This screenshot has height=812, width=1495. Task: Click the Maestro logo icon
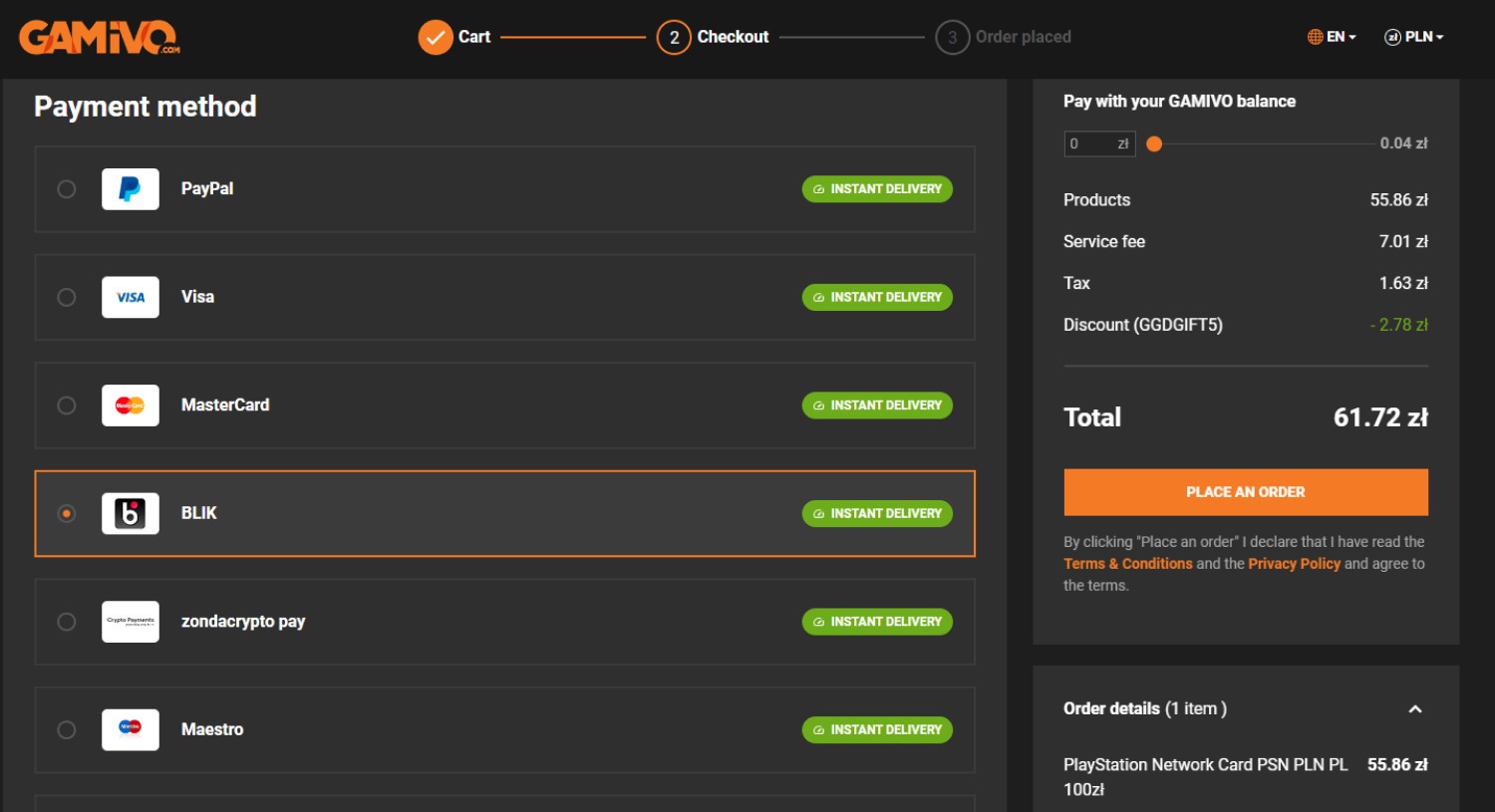131,729
